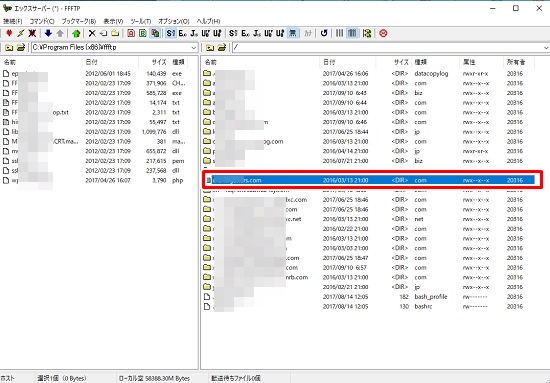The width and height of the screenshot is (550, 383).
Task: Click the Quick Connect lightning icon
Action: tap(21, 33)
